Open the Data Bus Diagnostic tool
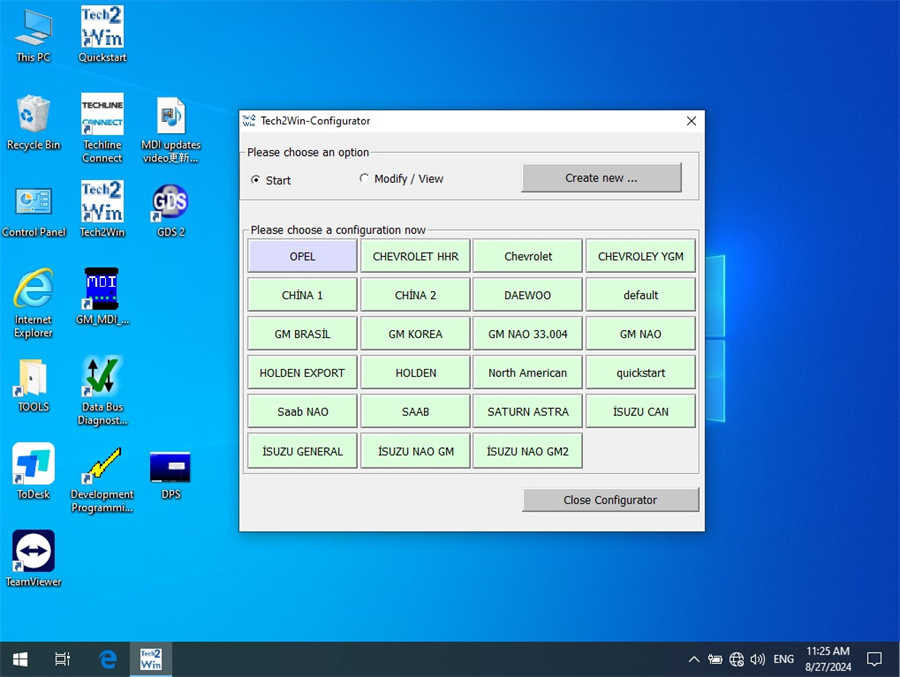 (x=101, y=380)
